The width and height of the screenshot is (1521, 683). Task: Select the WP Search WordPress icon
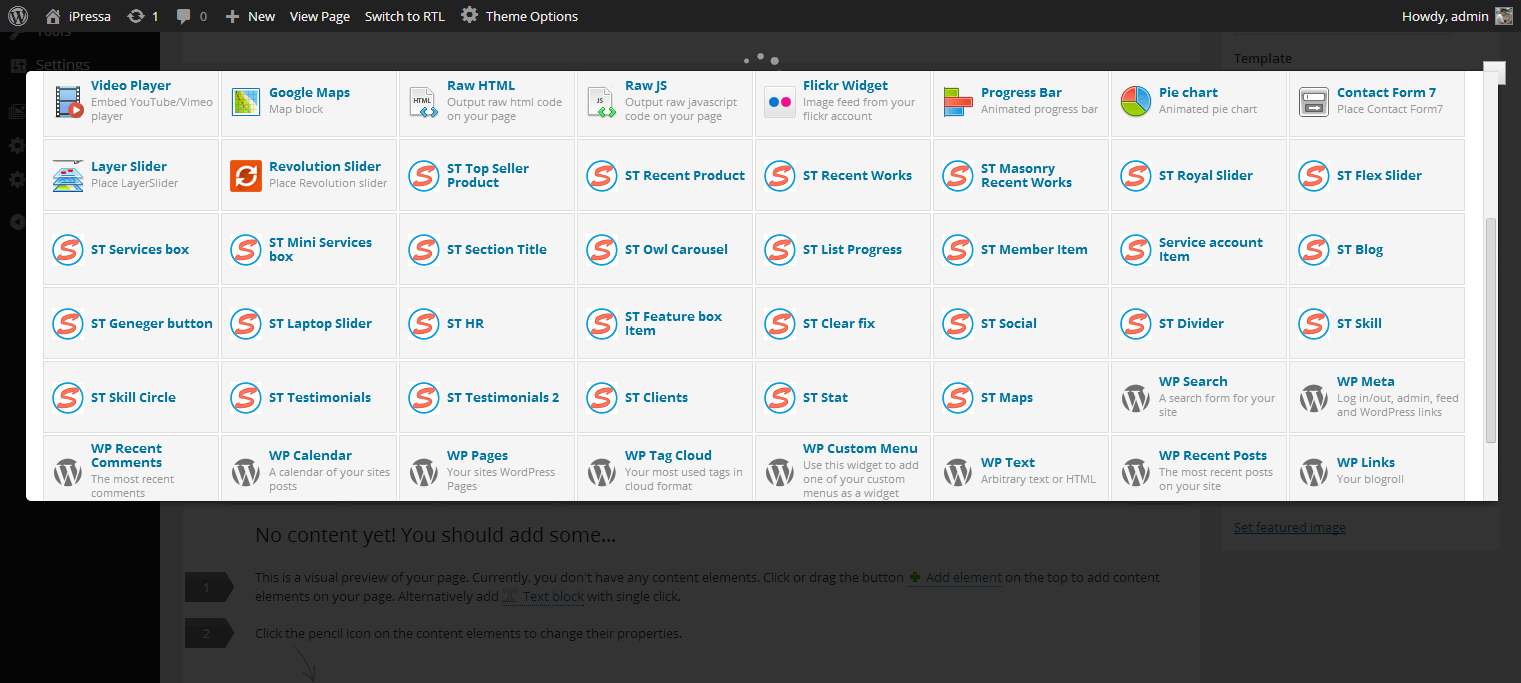click(1136, 398)
